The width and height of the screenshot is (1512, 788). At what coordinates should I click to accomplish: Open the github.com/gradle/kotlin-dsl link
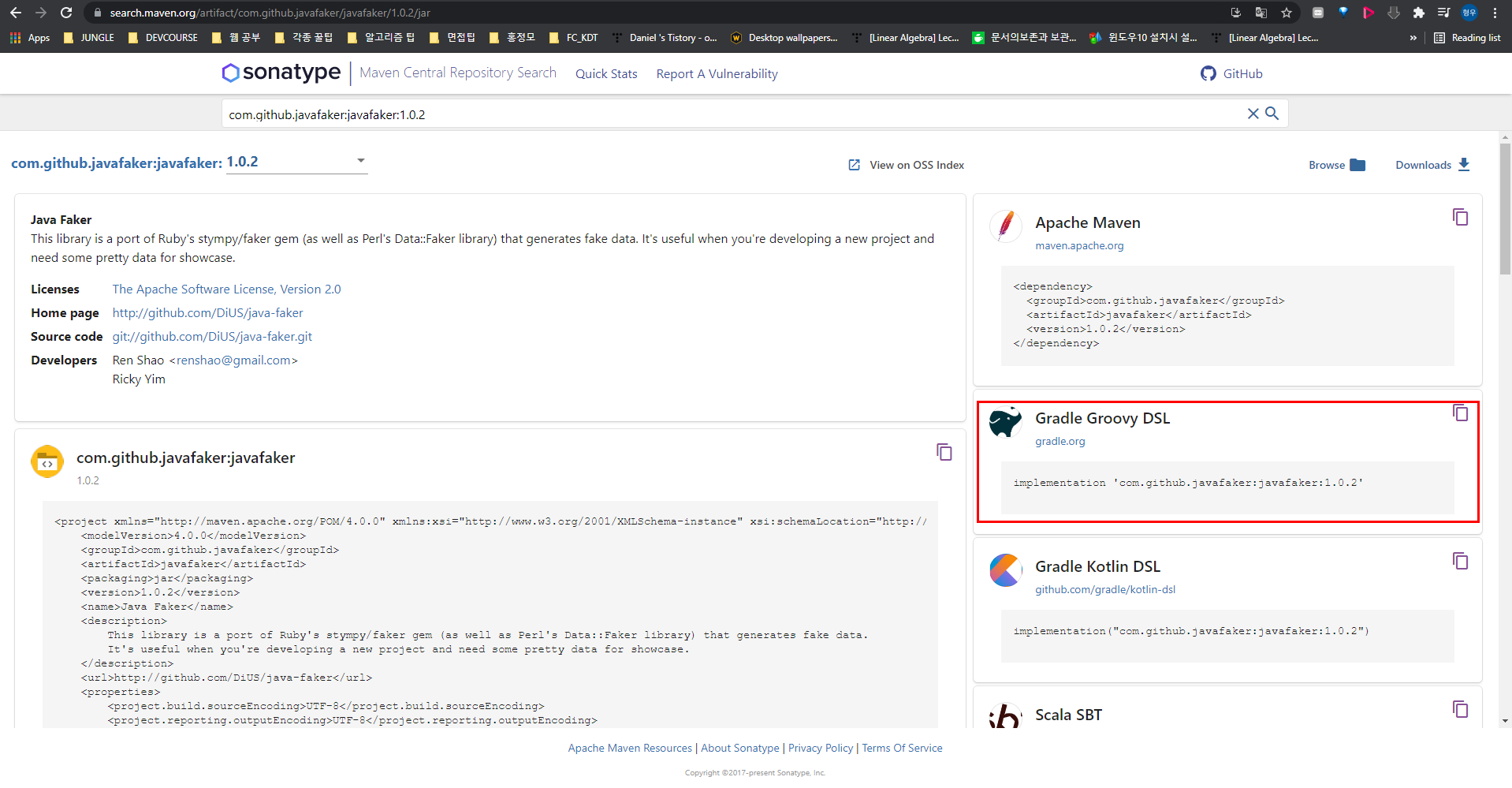pos(1105,590)
